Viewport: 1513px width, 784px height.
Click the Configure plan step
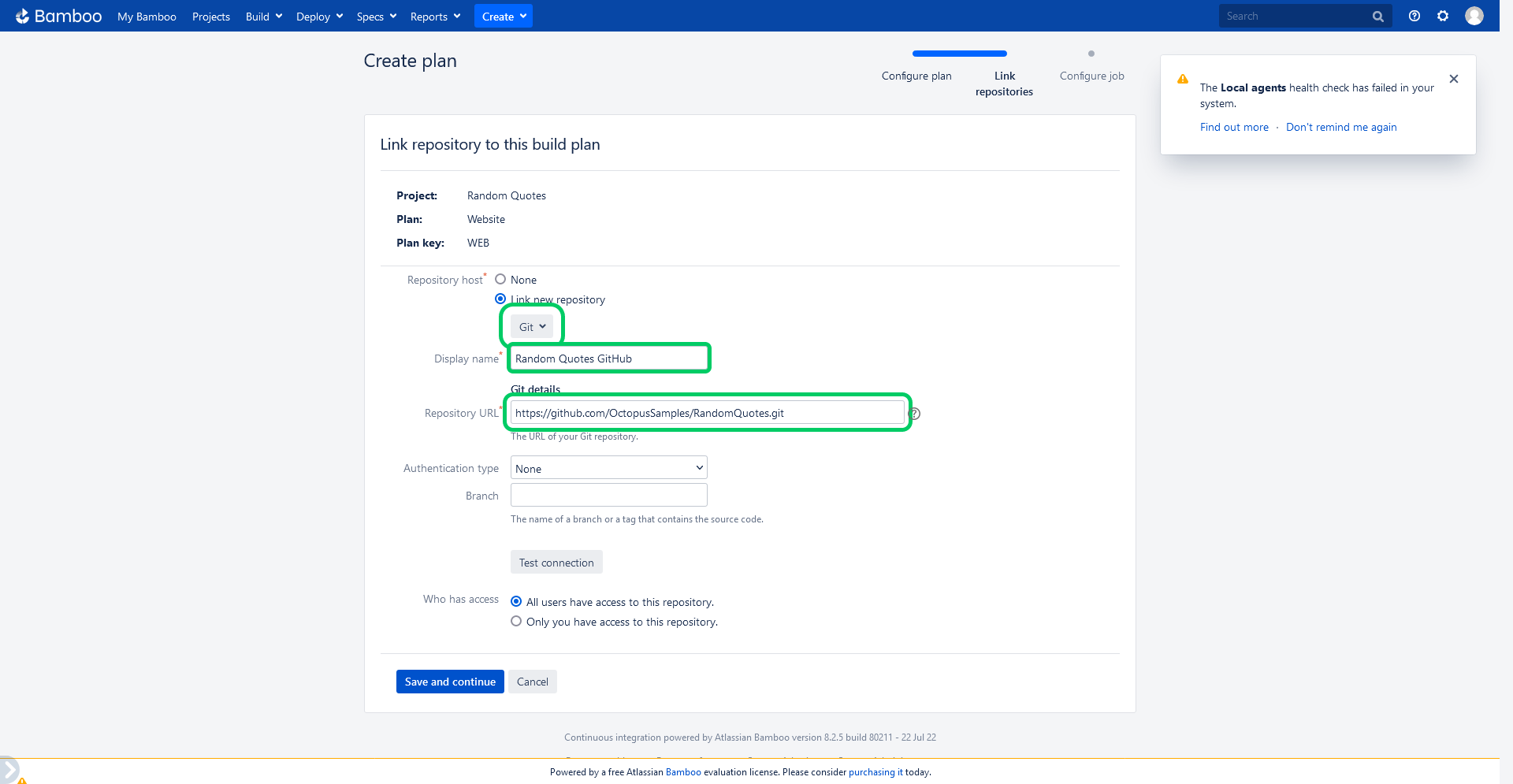[916, 76]
